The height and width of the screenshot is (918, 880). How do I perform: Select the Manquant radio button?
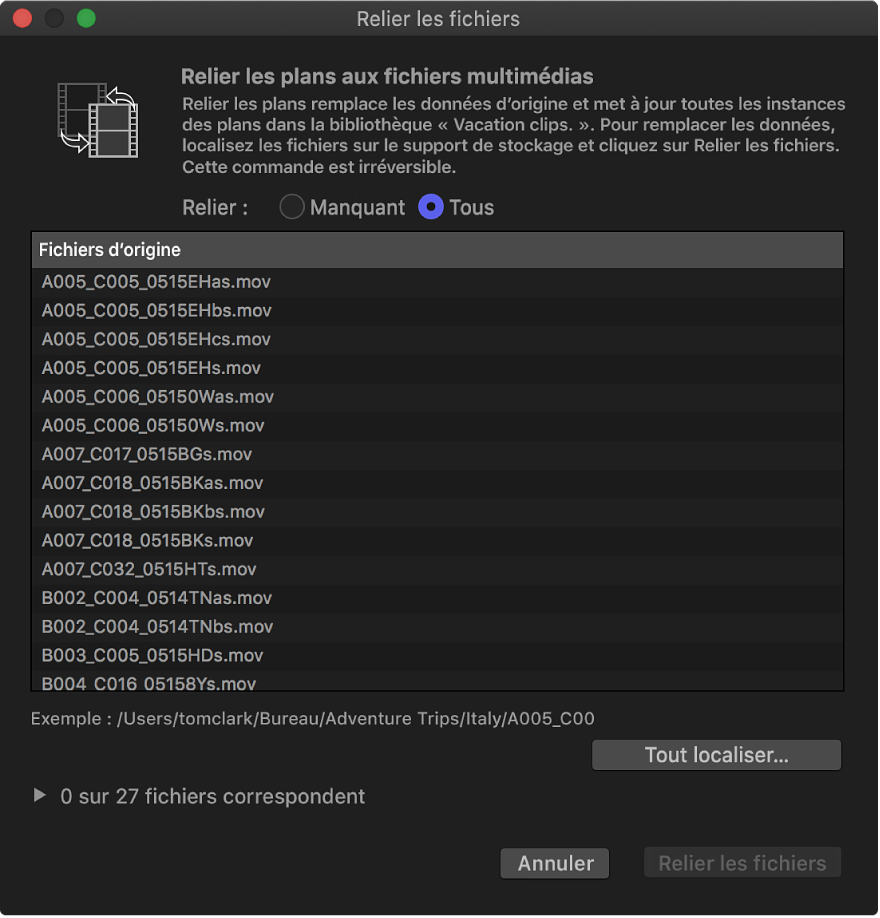tap(292, 207)
